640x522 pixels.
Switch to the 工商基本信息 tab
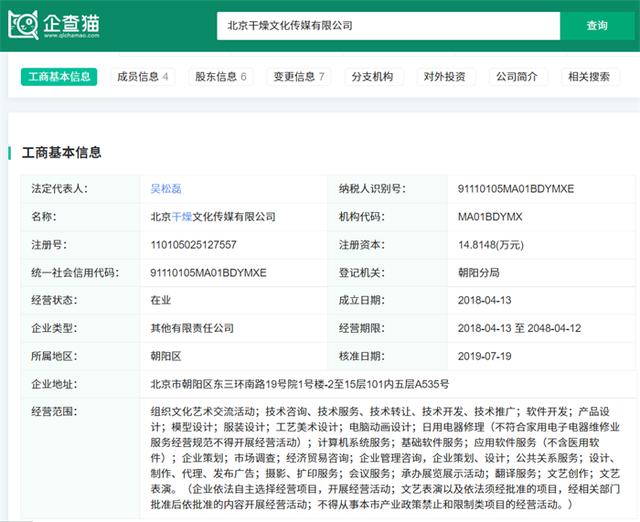click(x=59, y=77)
